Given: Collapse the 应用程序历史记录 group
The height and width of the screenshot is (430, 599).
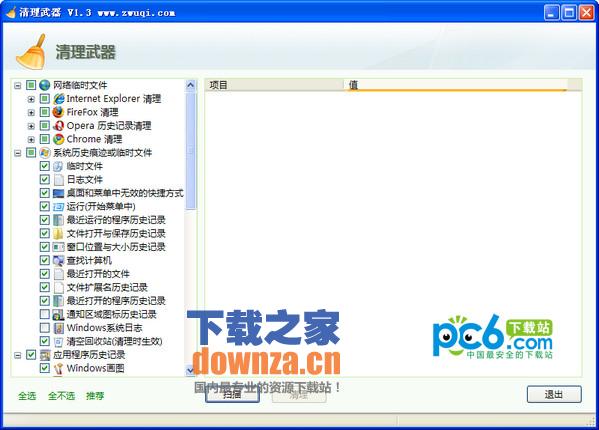Looking at the screenshot, I should 18,355.
